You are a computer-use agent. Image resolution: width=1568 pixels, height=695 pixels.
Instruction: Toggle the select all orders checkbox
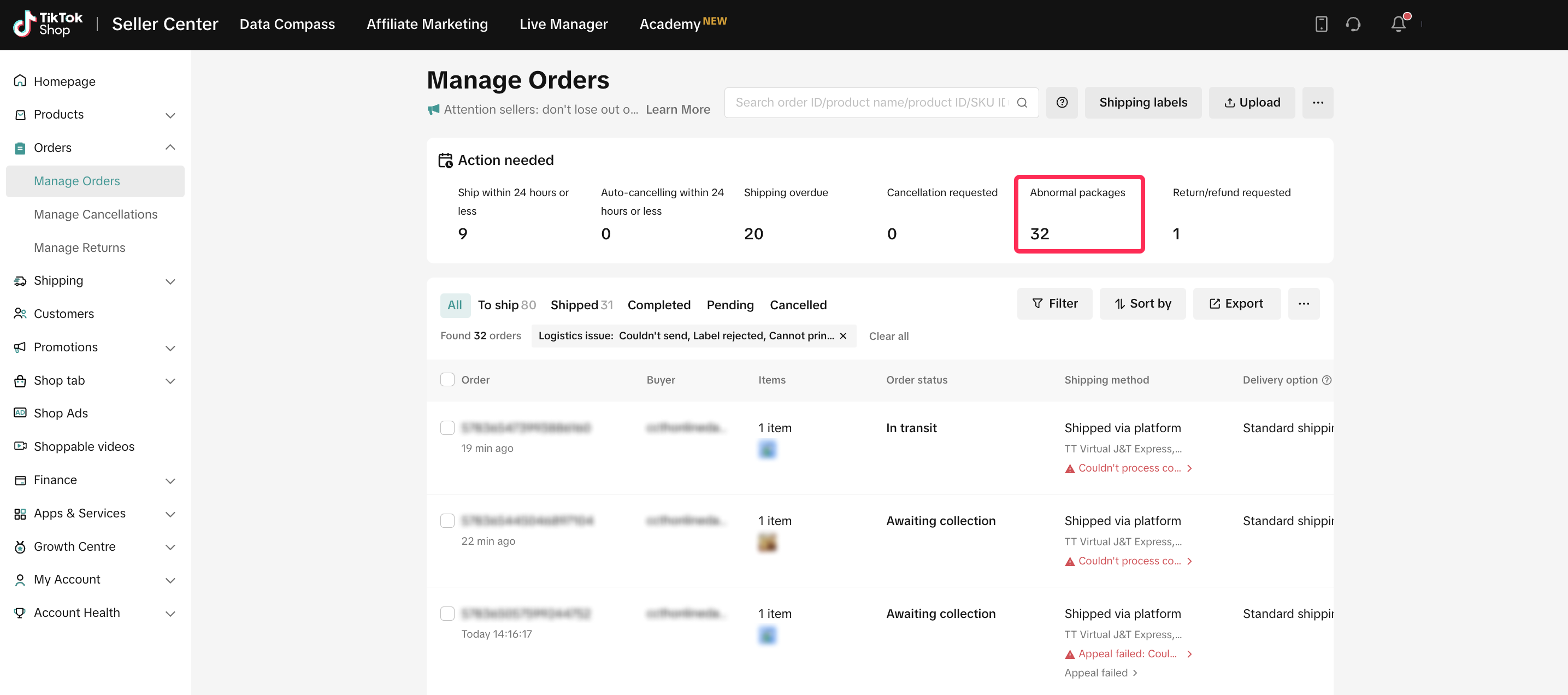tap(447, 380)
